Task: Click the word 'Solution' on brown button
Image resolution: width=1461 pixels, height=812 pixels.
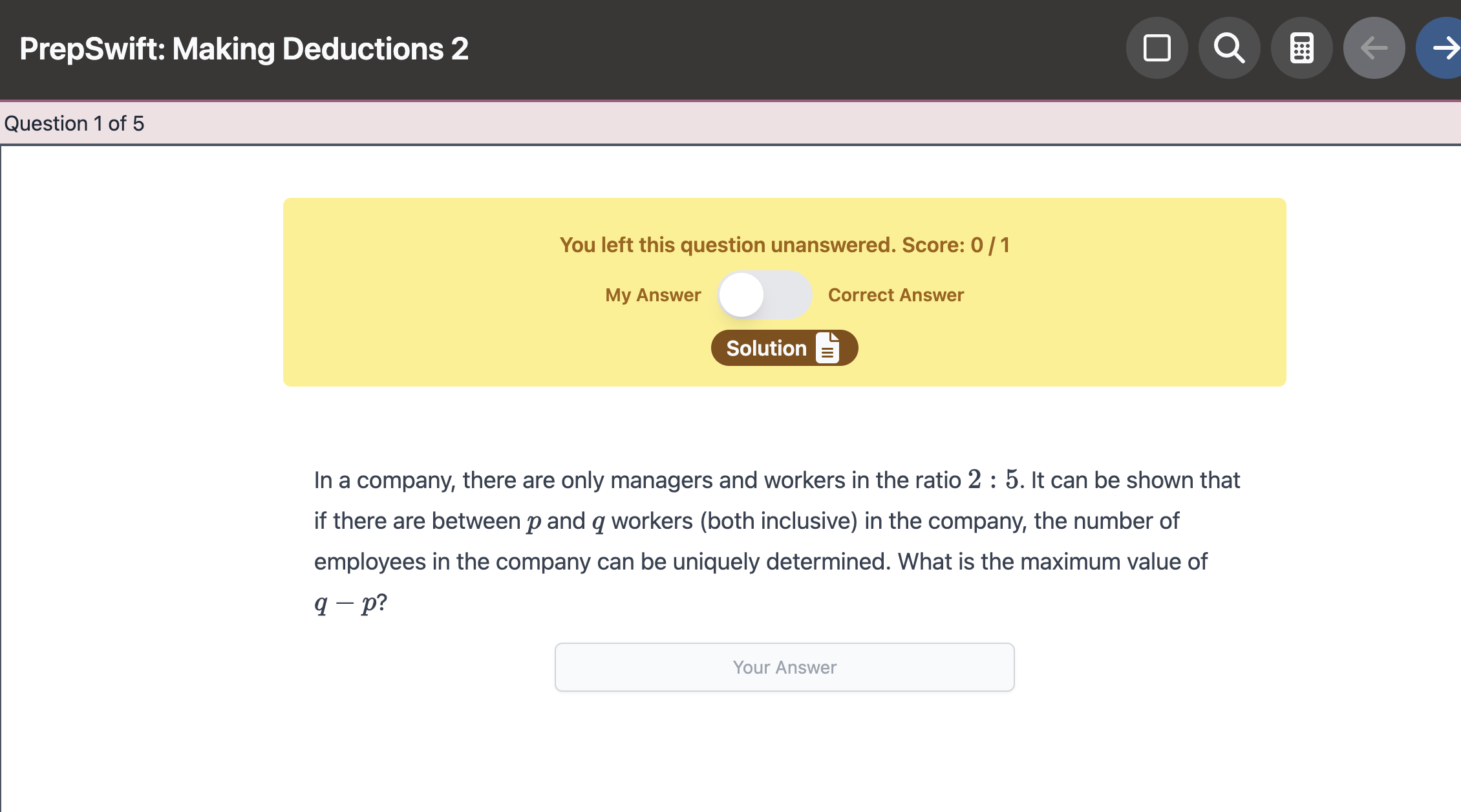Action: coord(766,348)
